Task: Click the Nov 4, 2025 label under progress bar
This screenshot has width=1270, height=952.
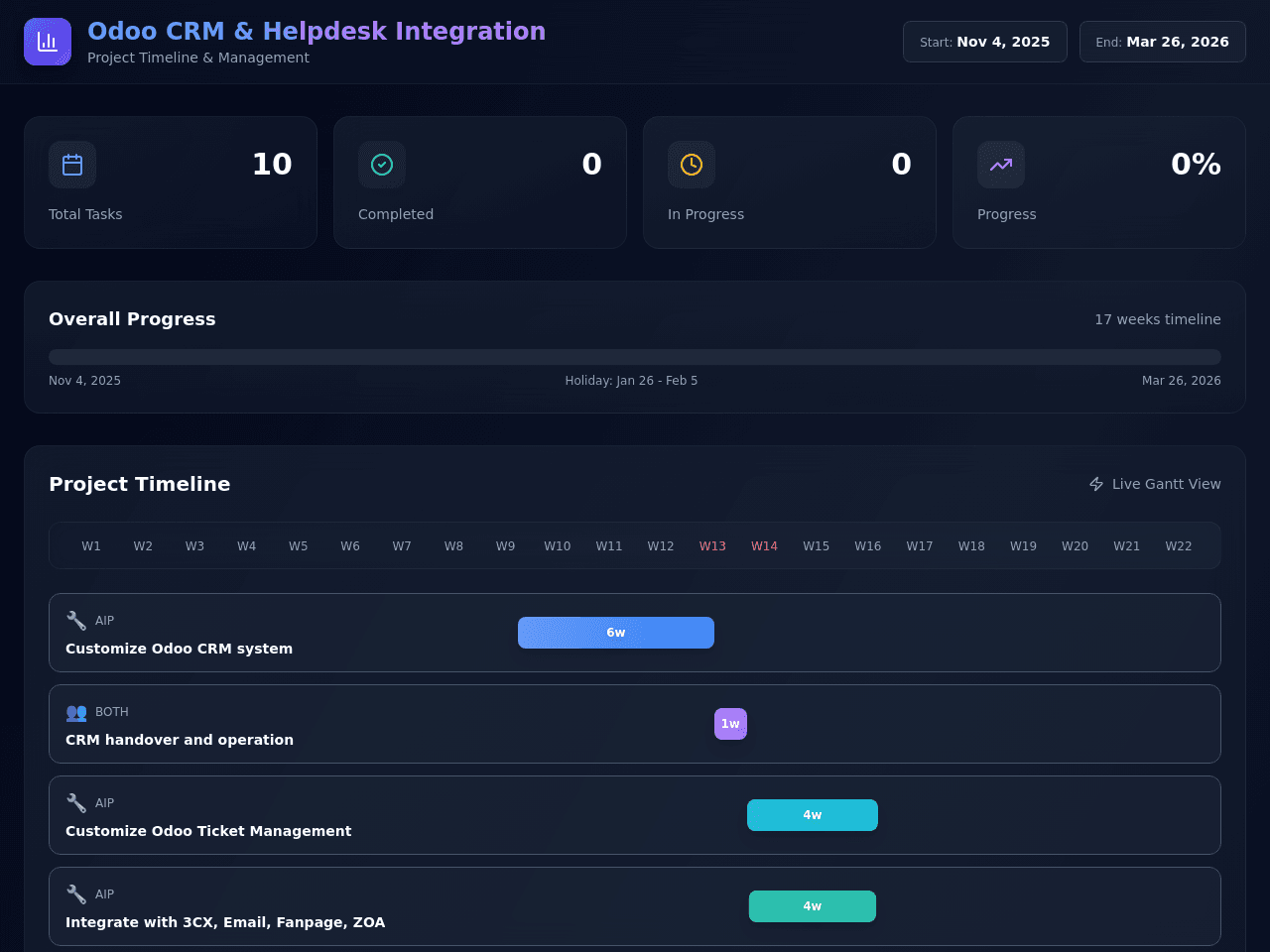Action: click(84, 381)
